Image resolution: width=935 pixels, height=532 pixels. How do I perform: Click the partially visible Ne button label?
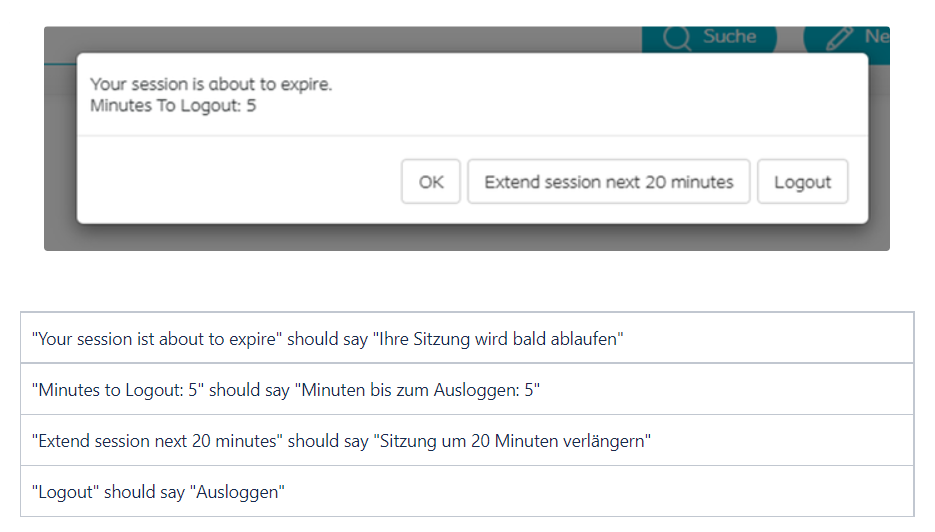coord(877,36)
